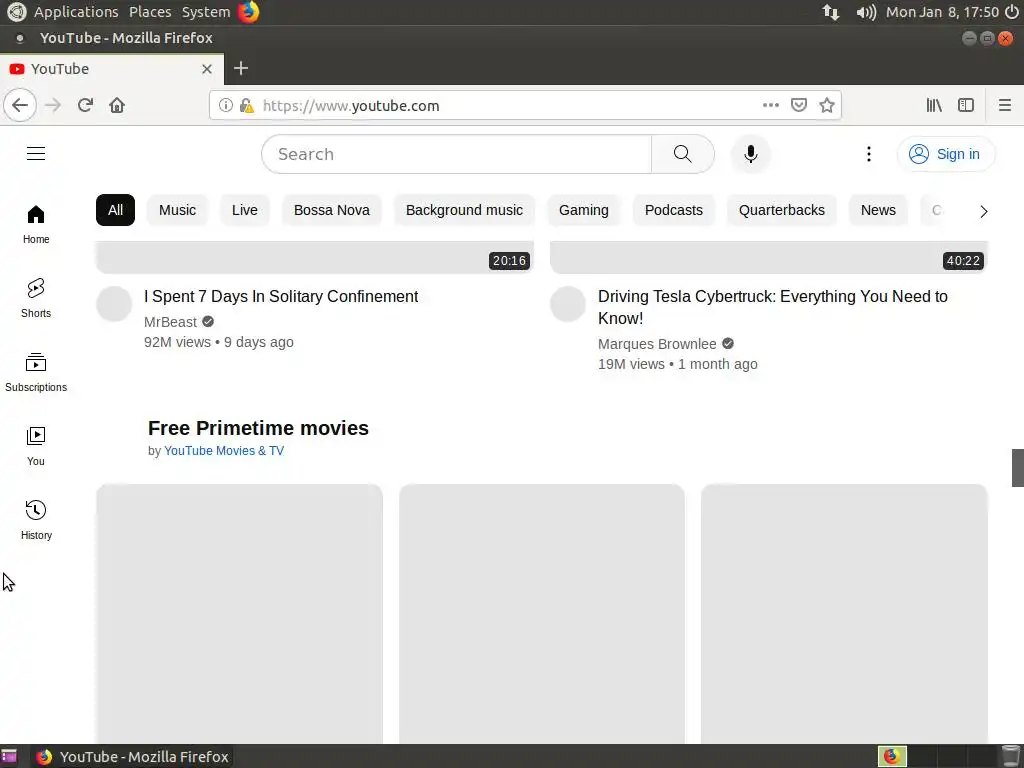Viewport: 1024px width, 768px height.
Task: Select the Live filter chip
Action: click(245, 210)
